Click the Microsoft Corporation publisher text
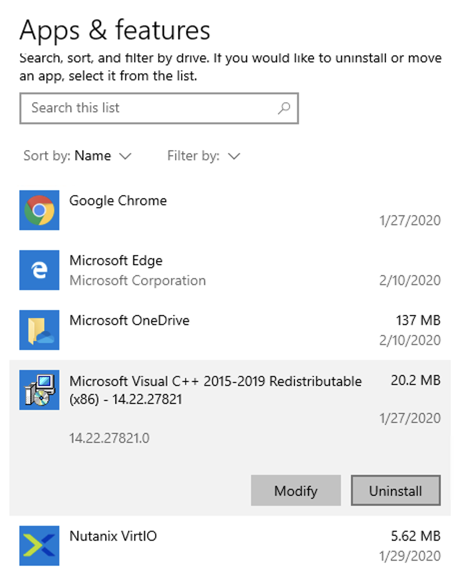Viewport: 465px width, 586px height. pyautogui.click(x=138, y=280)
